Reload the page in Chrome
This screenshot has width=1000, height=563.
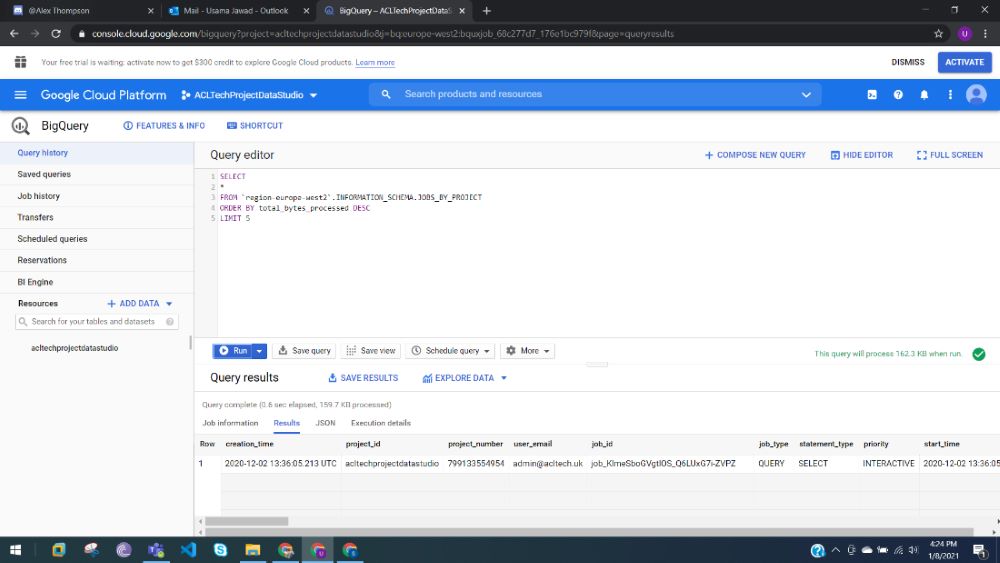click(x=55, y=34)
